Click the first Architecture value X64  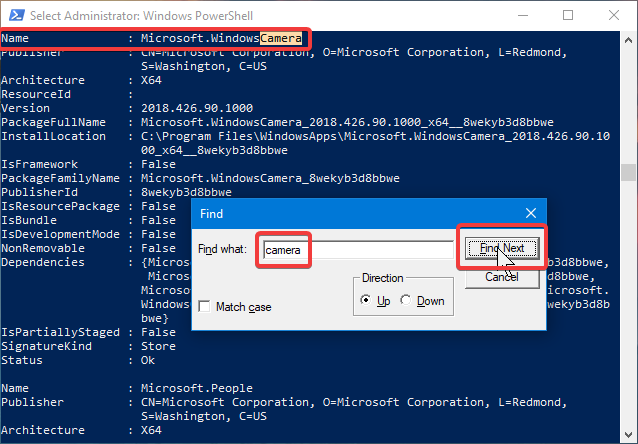click(x=151, y=80)
